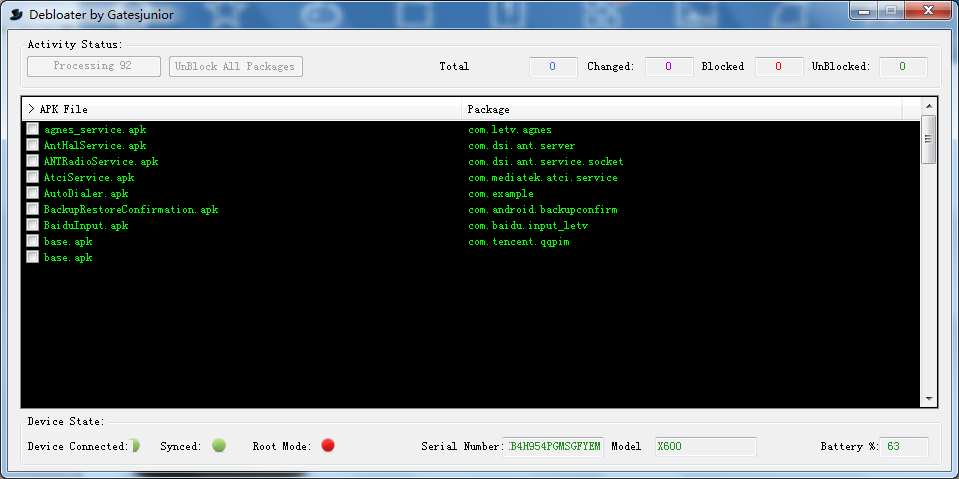Click the Processing 92 button
Viewport: 959px width, 479px height.
point(94,66)
